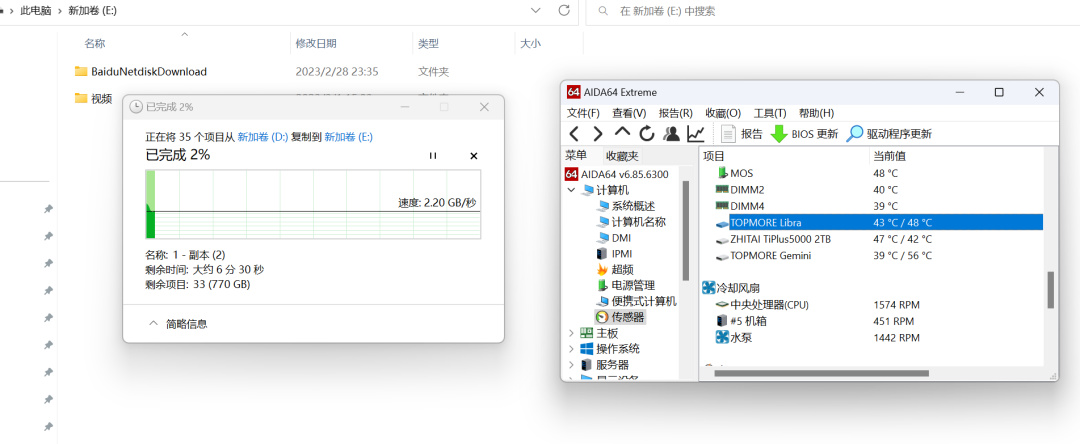Click the 冷却风扇 section header
1080x444 pixels.
point(731,288)
